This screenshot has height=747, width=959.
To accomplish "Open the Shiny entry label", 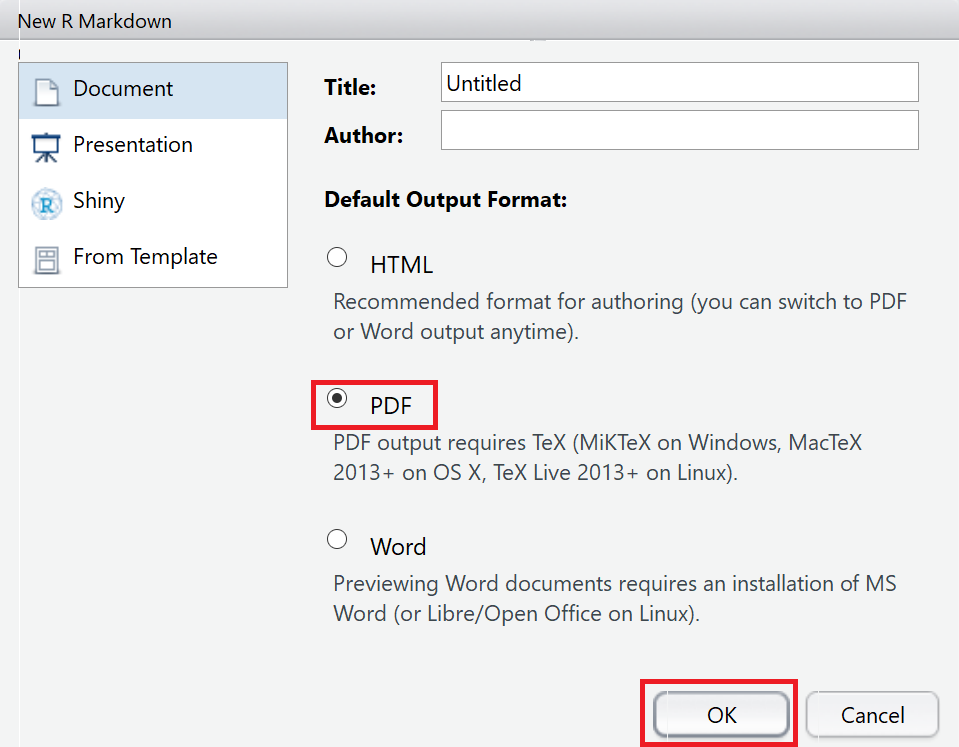I will point(99,201).
